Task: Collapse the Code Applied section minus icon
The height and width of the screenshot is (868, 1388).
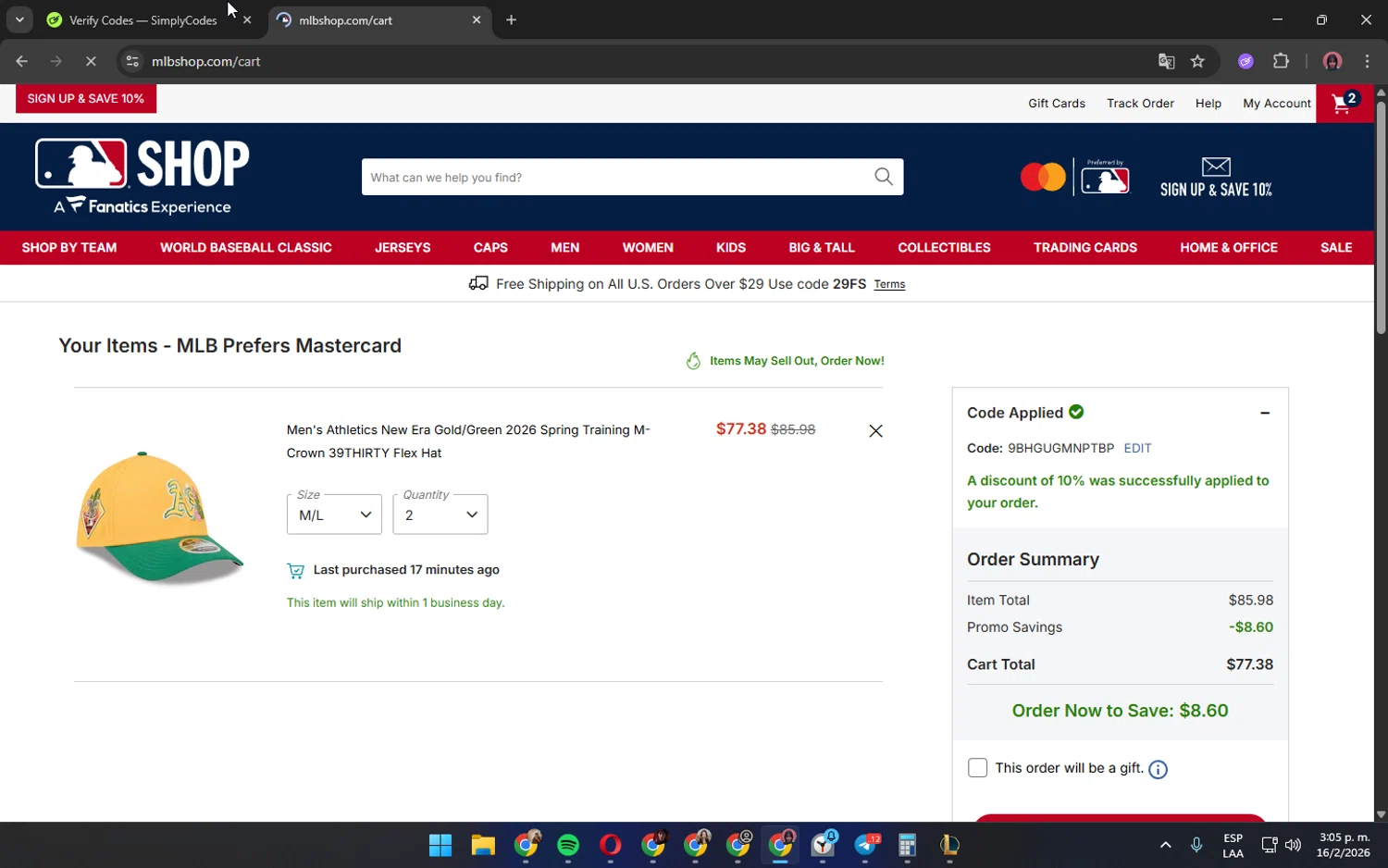Action: (x=1265, y=413)
